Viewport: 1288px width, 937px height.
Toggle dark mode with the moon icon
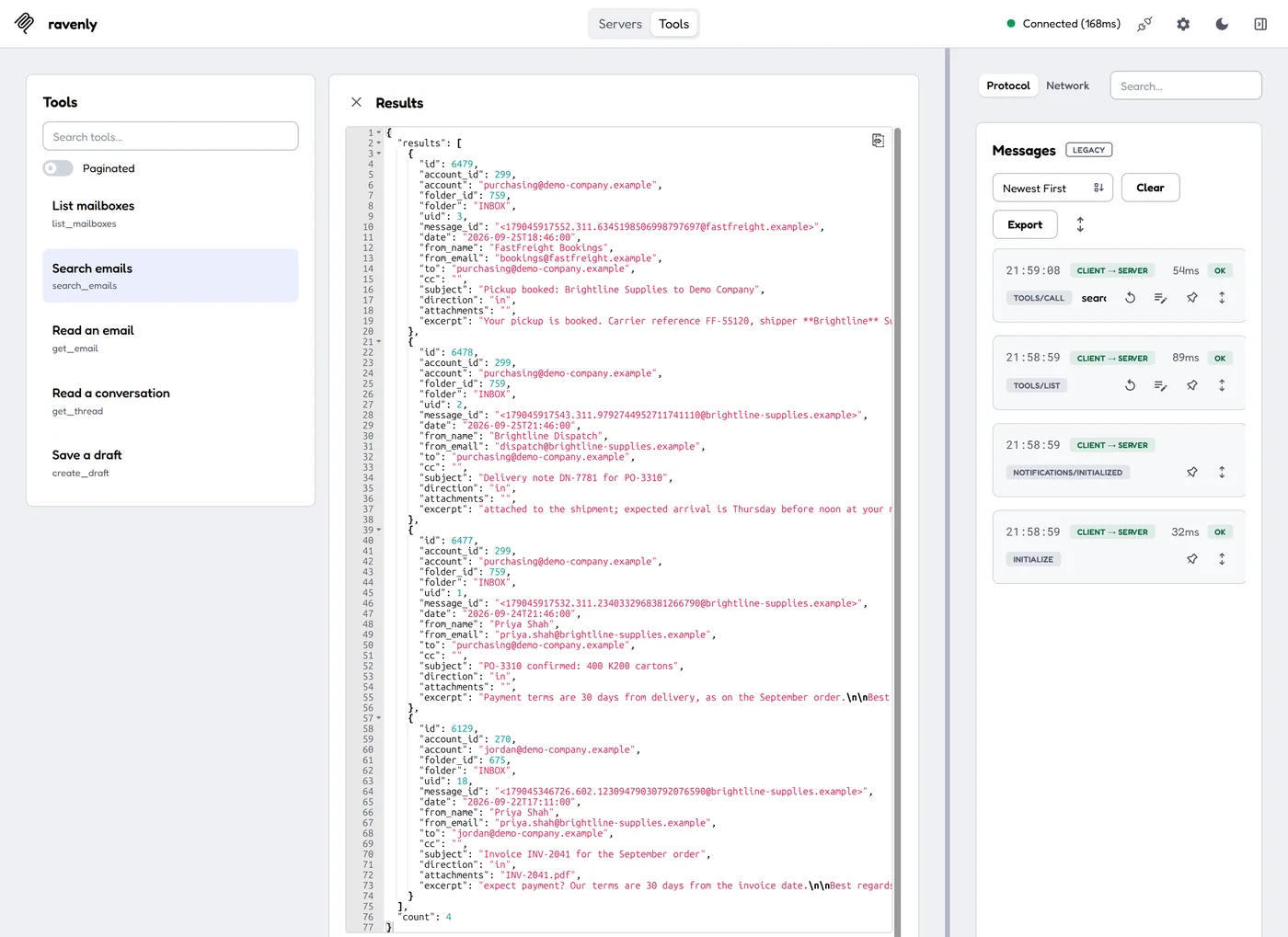(1222, 24)
